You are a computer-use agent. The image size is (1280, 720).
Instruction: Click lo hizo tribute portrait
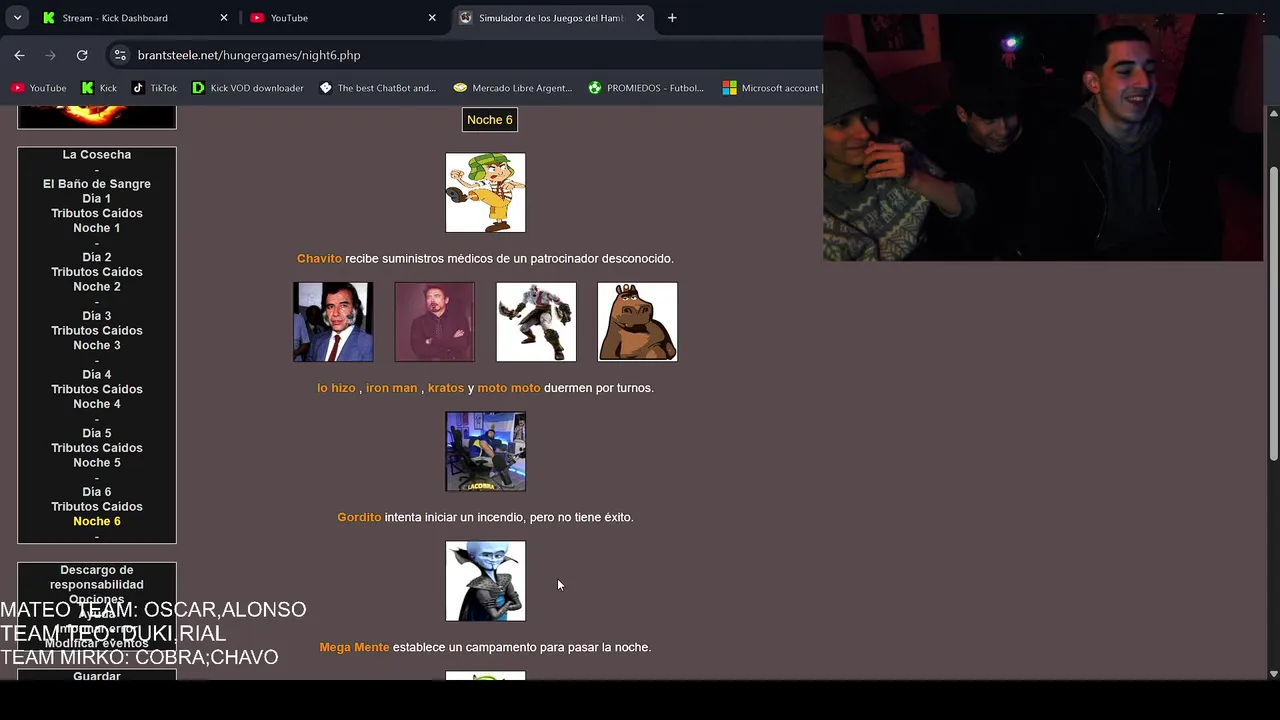click(333, 322)
